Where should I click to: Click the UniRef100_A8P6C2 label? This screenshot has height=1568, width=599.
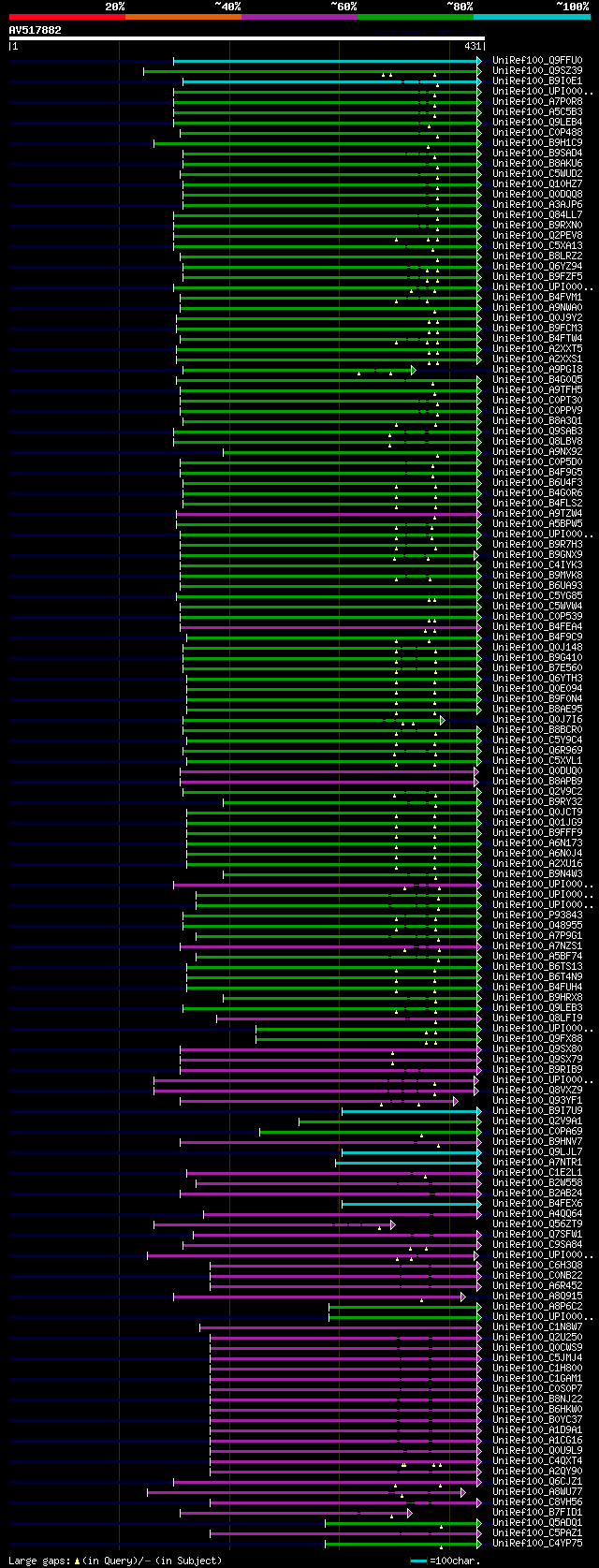point(537,1307)
